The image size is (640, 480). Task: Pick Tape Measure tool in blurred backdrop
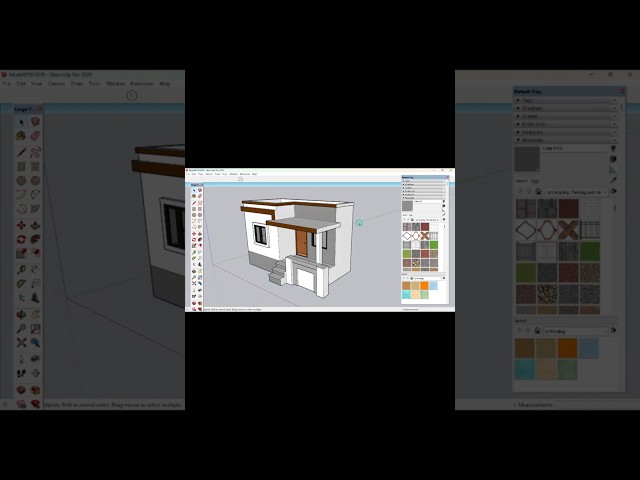pyautogui.click(x=21, y=269)
